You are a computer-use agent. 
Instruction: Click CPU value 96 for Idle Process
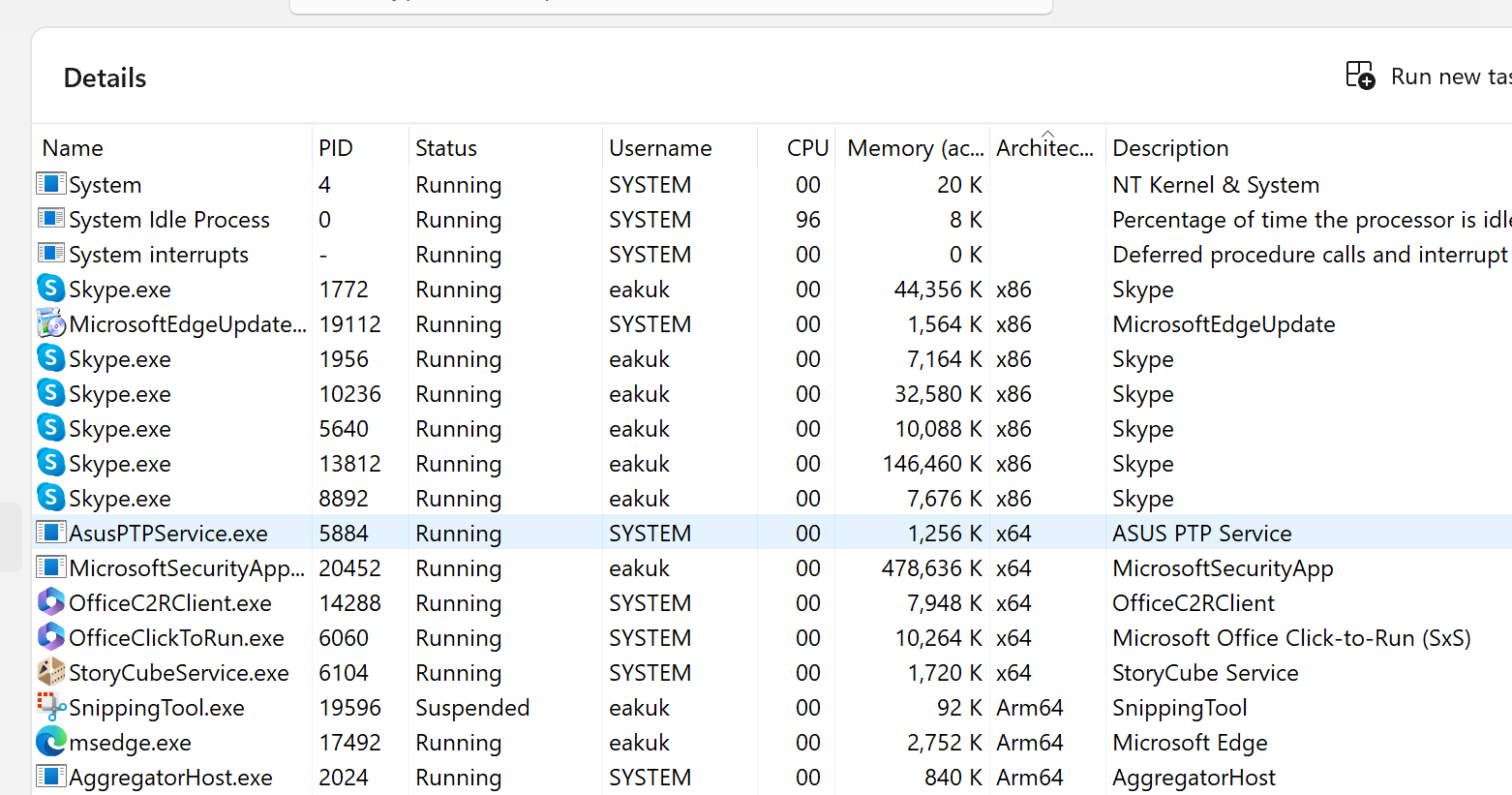tap(808, 220)
